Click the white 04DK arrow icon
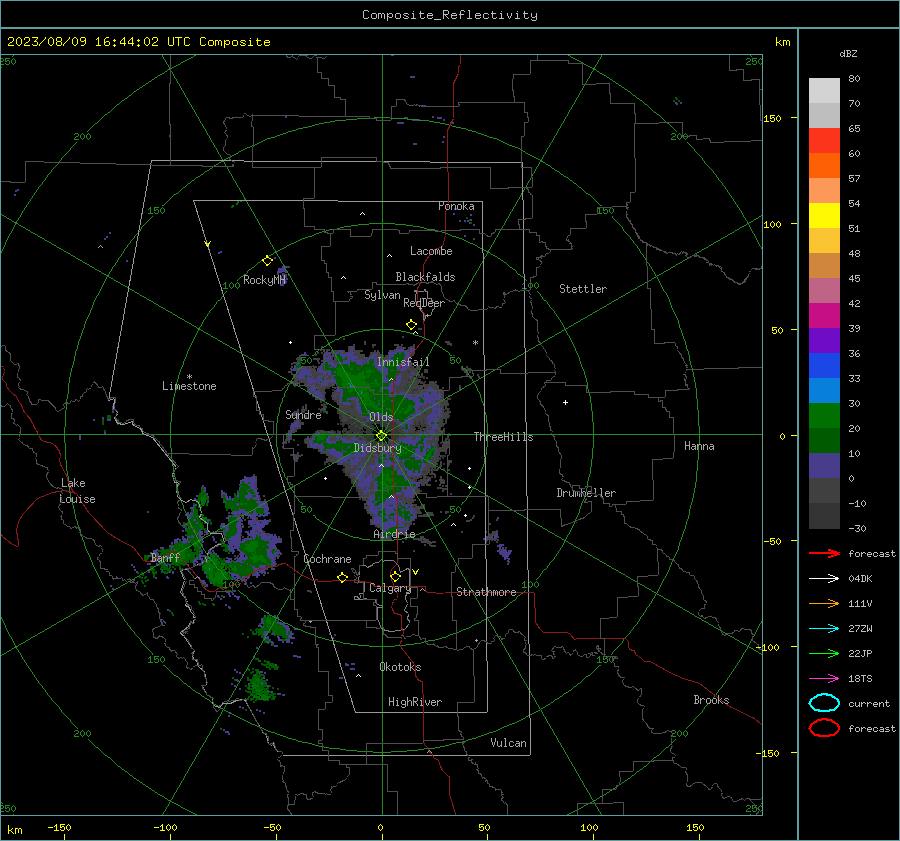This screenshot has height=841, width=900. (824, 579)
